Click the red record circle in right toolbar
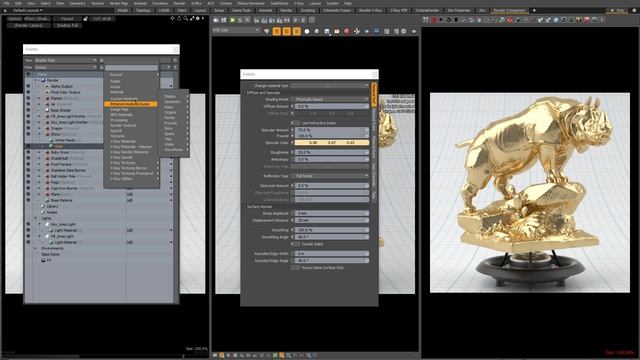The width and height of the screenshot is (640, 360). coord(433,20)
